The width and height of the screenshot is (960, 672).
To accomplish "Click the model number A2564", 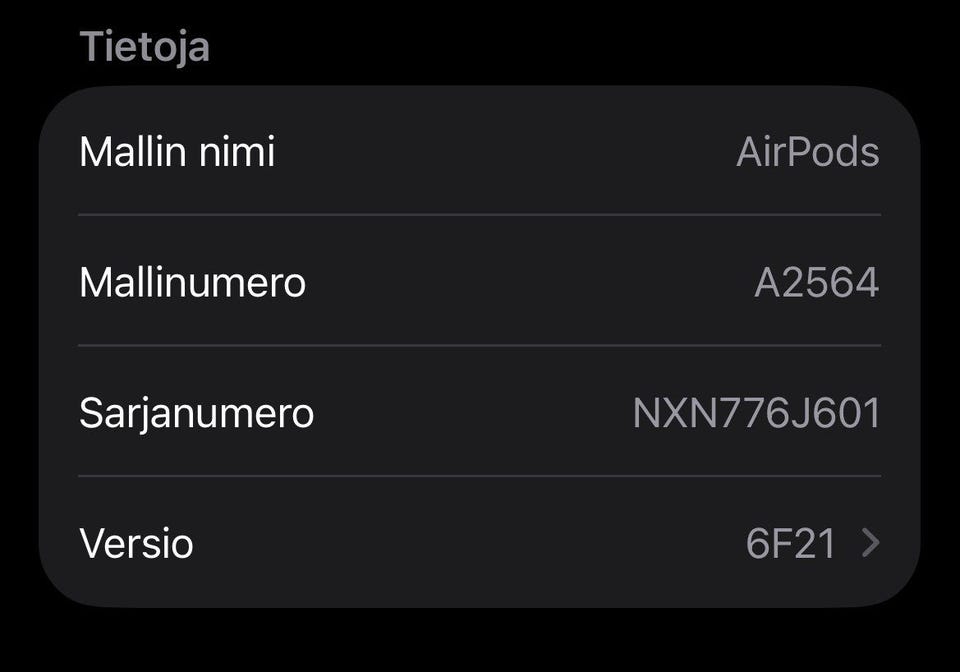I will 816,282.
